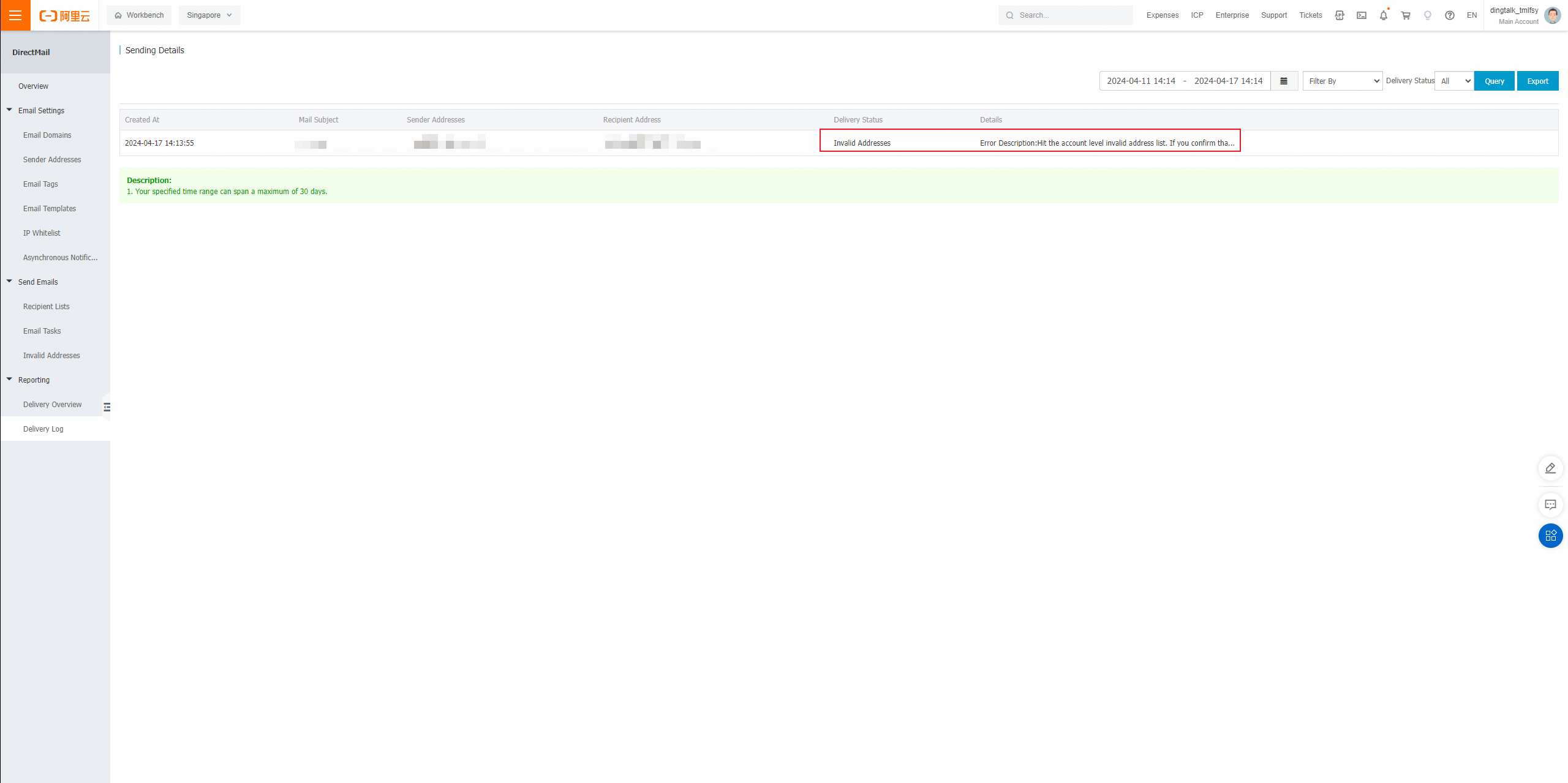Click the help question mark icon

[x=1449, y=15]
